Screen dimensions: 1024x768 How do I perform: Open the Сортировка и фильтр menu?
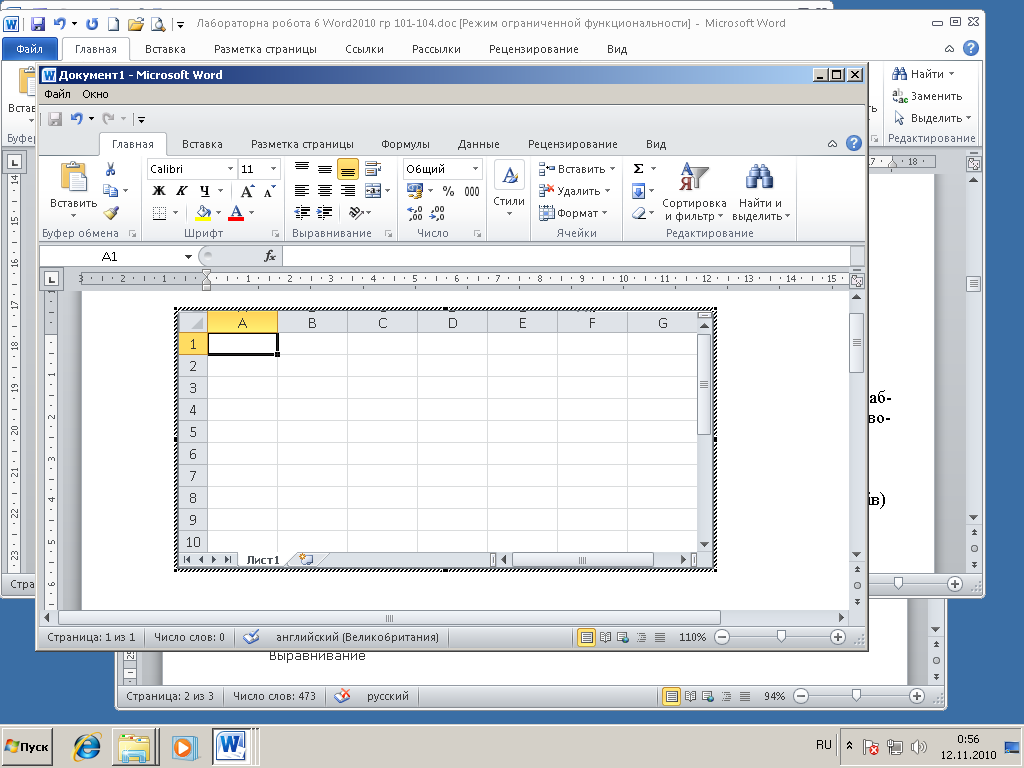694,192
